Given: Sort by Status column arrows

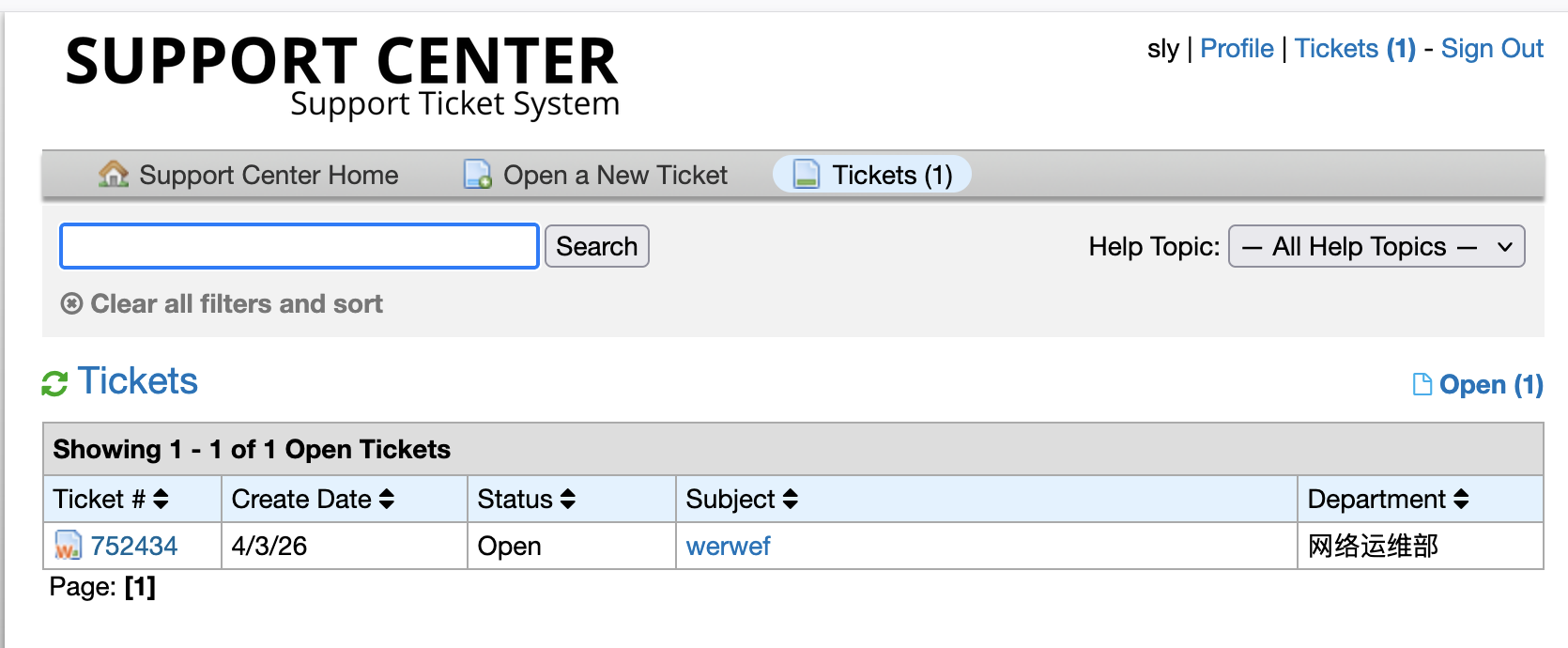Looking at the screenshot, I should [x=568, y=499].
